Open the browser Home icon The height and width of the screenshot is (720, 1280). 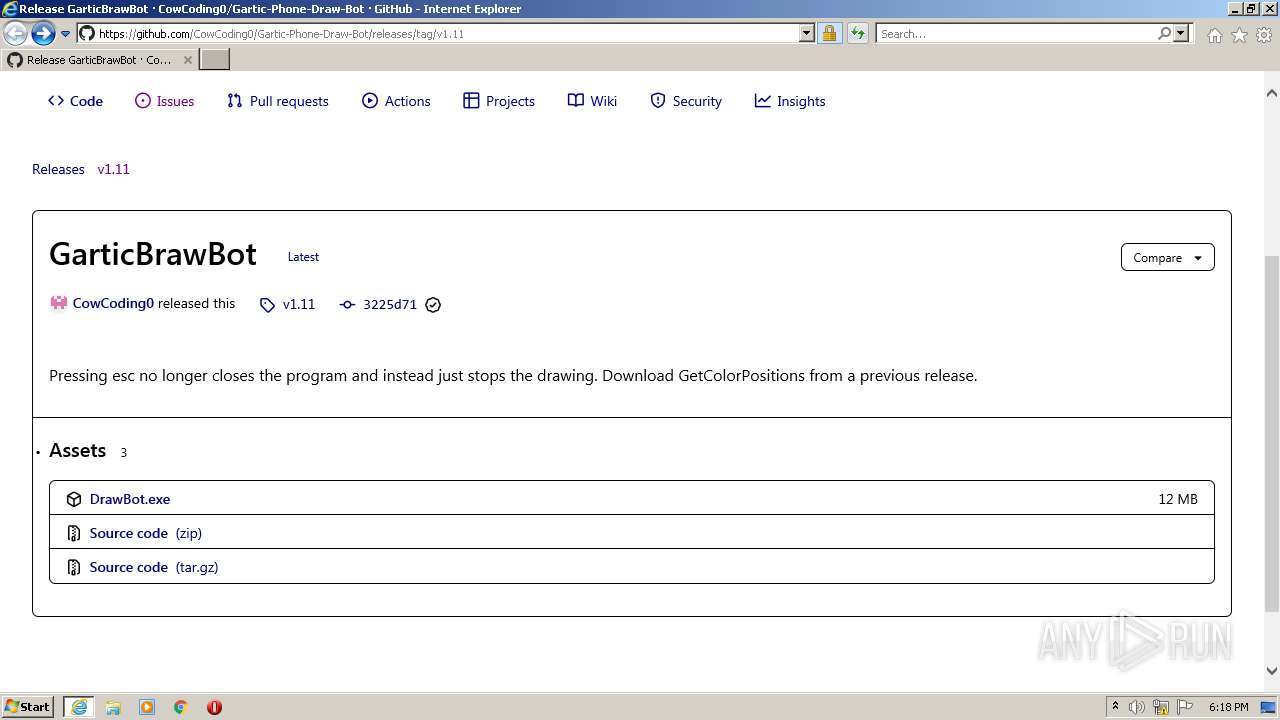(1214, 35)
